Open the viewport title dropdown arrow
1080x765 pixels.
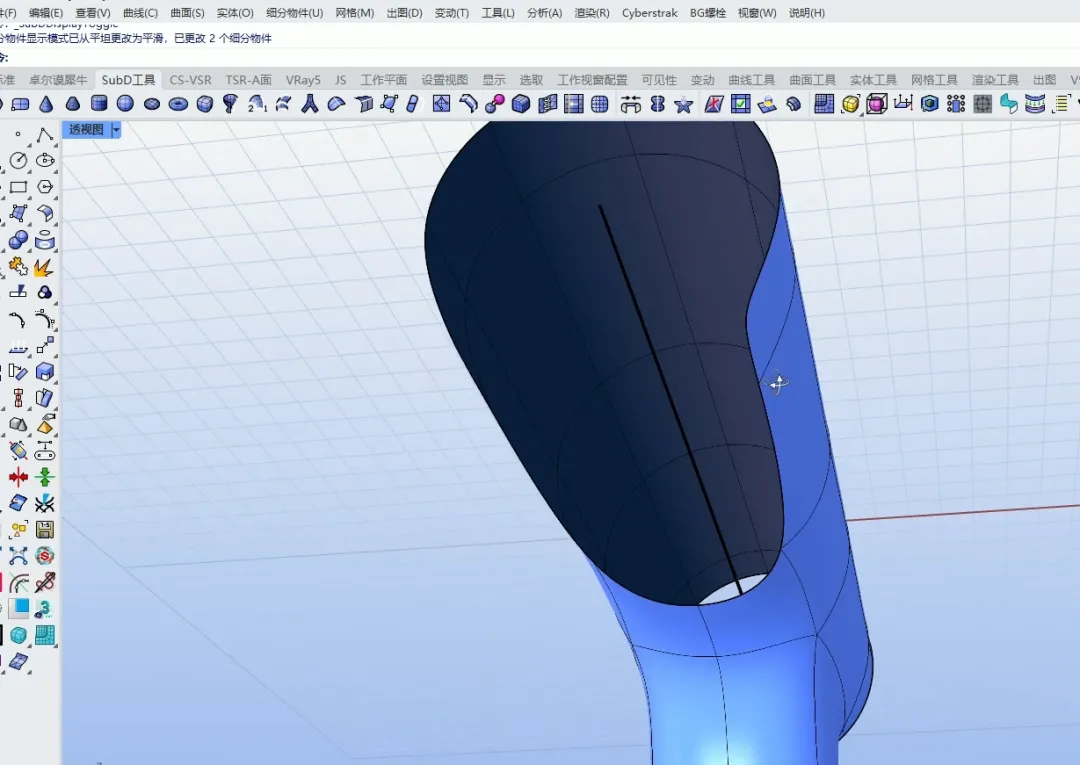coord(116,129)
